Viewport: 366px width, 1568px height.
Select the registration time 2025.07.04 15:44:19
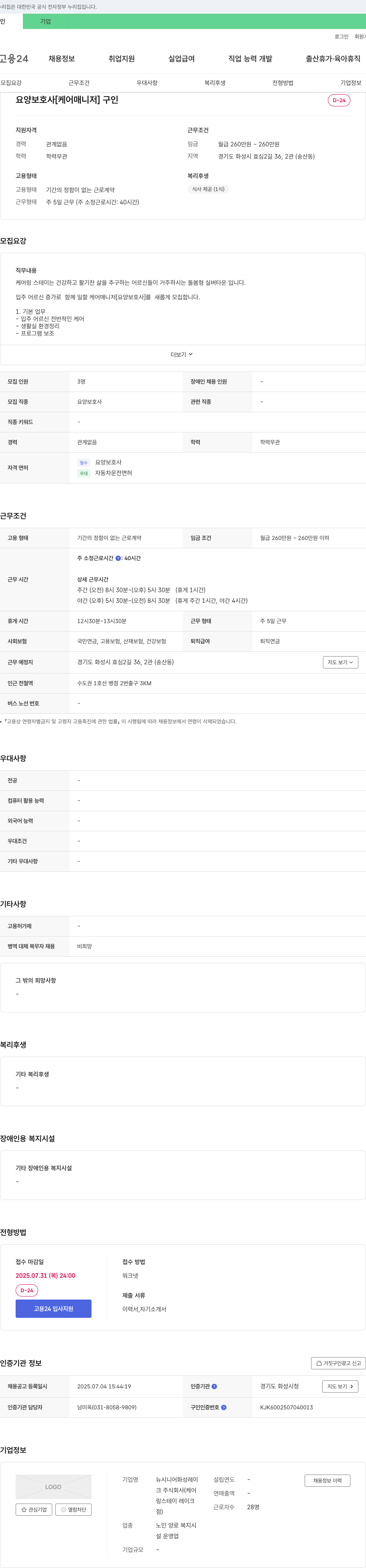(104, 1386)
